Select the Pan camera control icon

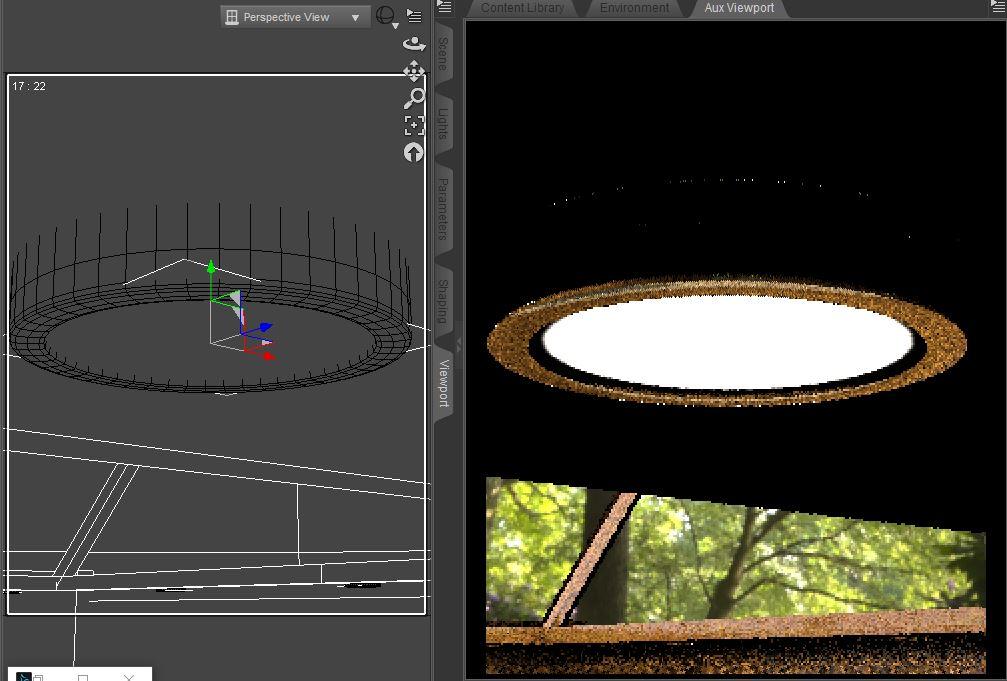[x=414, y=71]
